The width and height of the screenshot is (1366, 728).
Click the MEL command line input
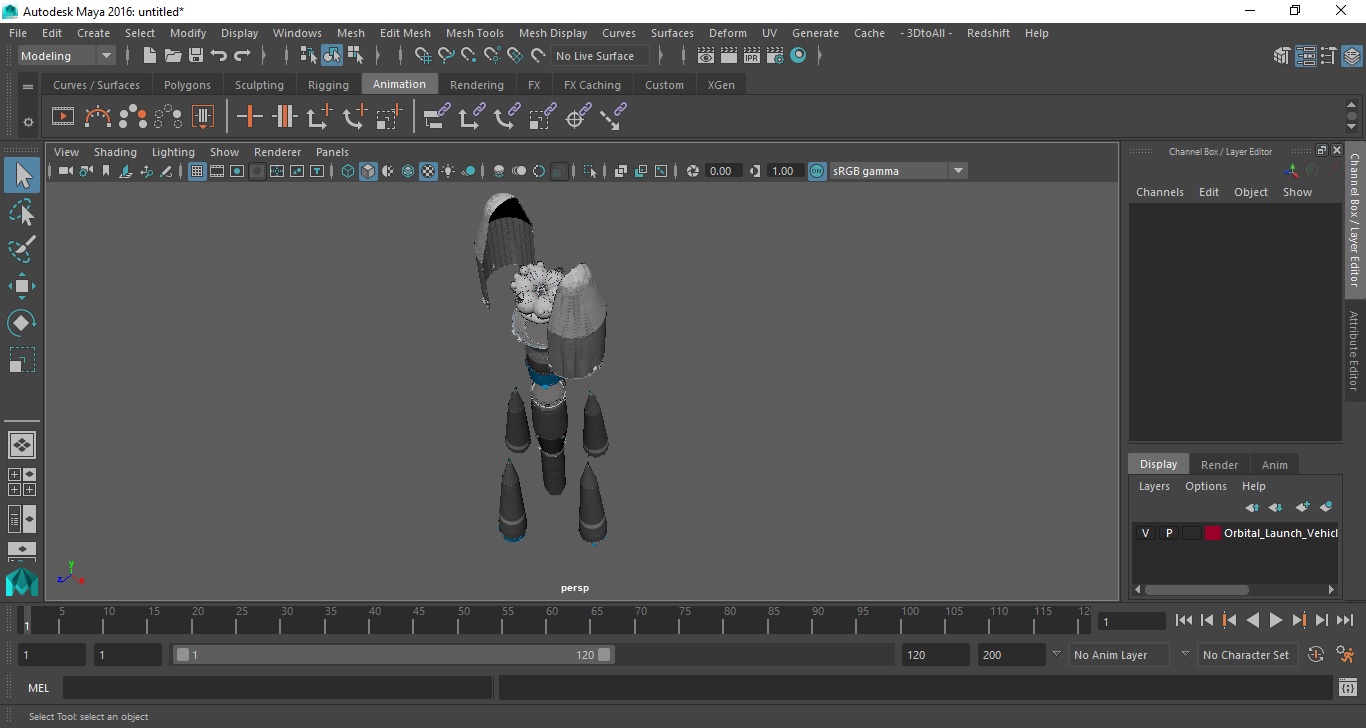pos(278,688)
